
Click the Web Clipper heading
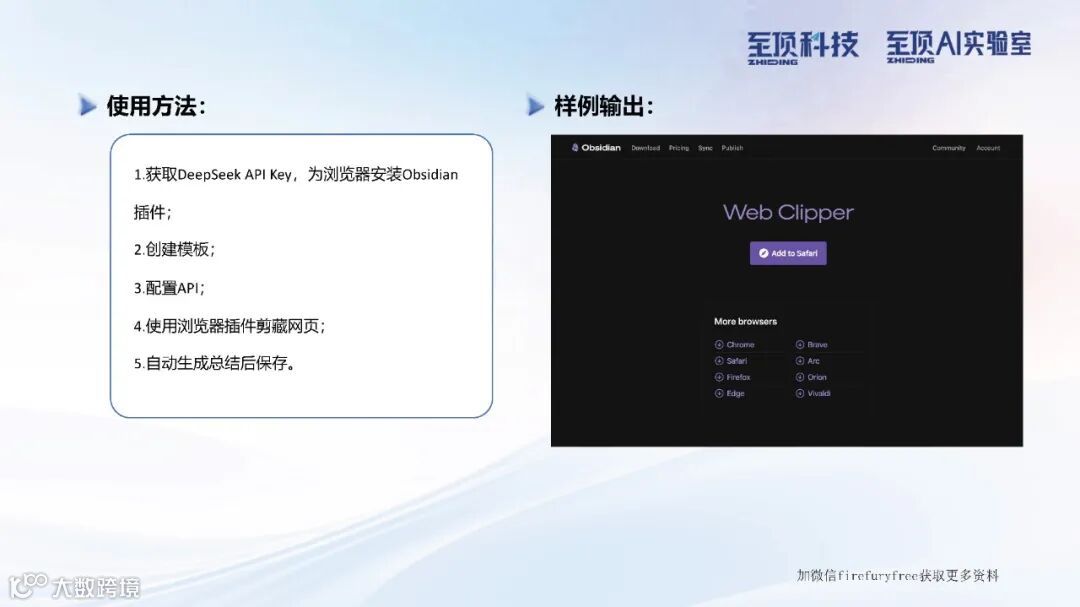788,212
